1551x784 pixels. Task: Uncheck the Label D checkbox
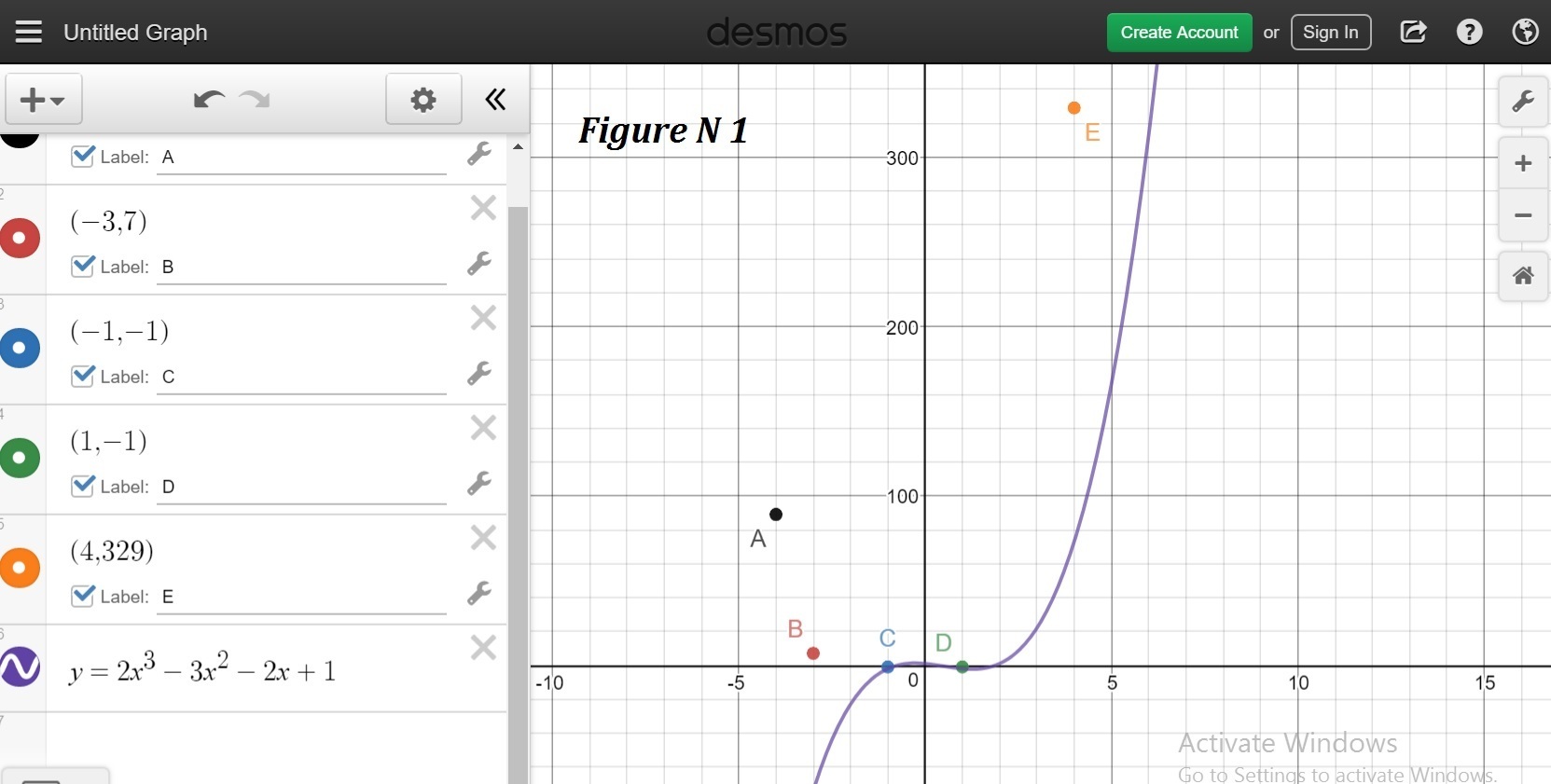(83, 486)
